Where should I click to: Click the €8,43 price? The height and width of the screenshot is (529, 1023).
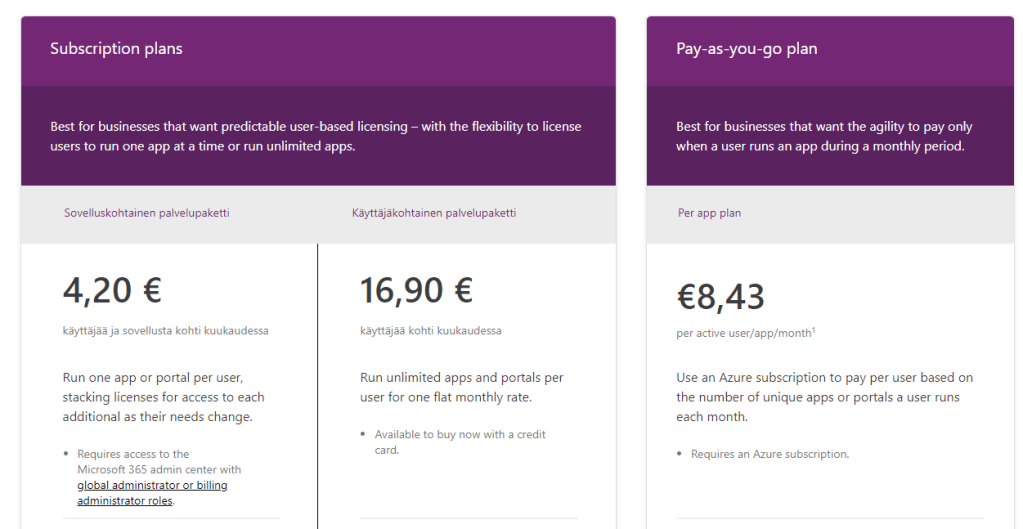click(721, 297)
